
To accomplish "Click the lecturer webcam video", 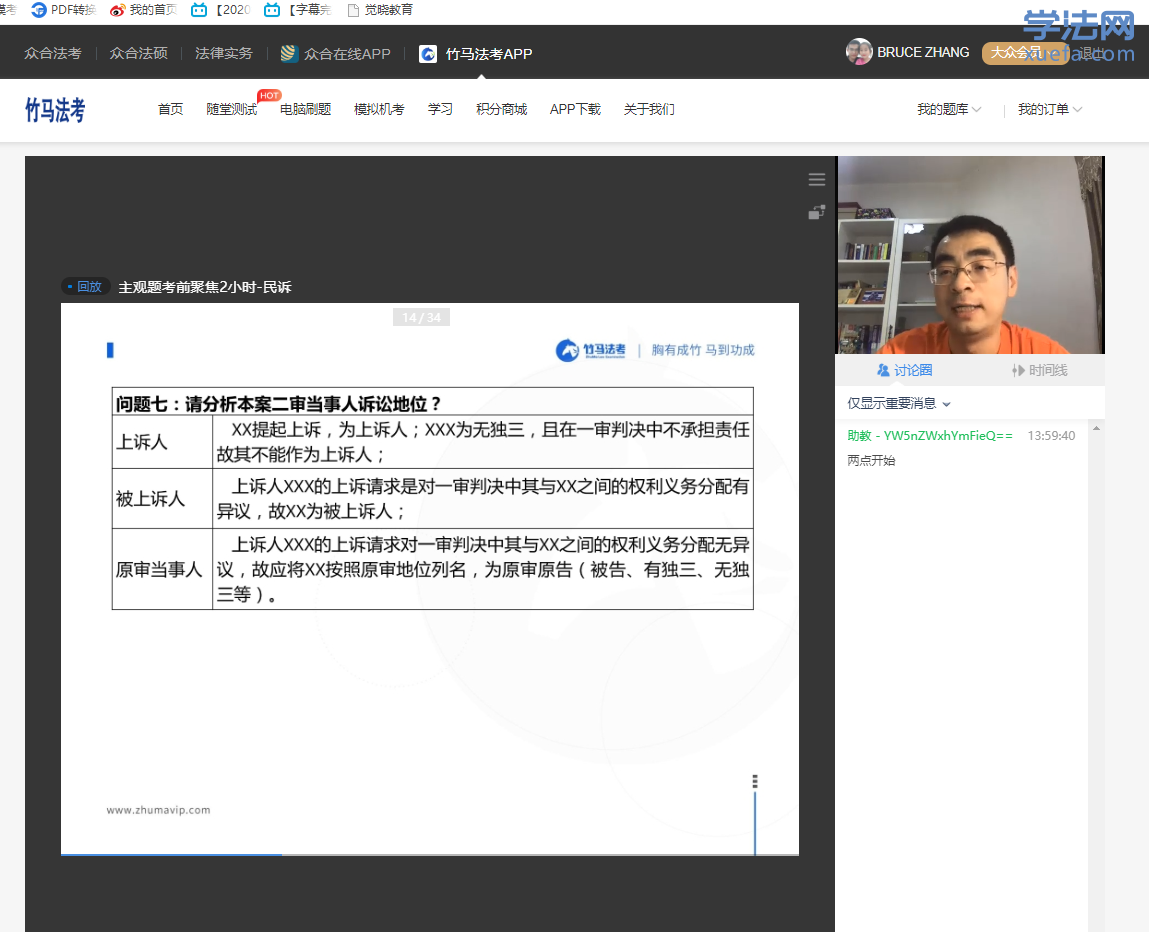I will (971, 255).
